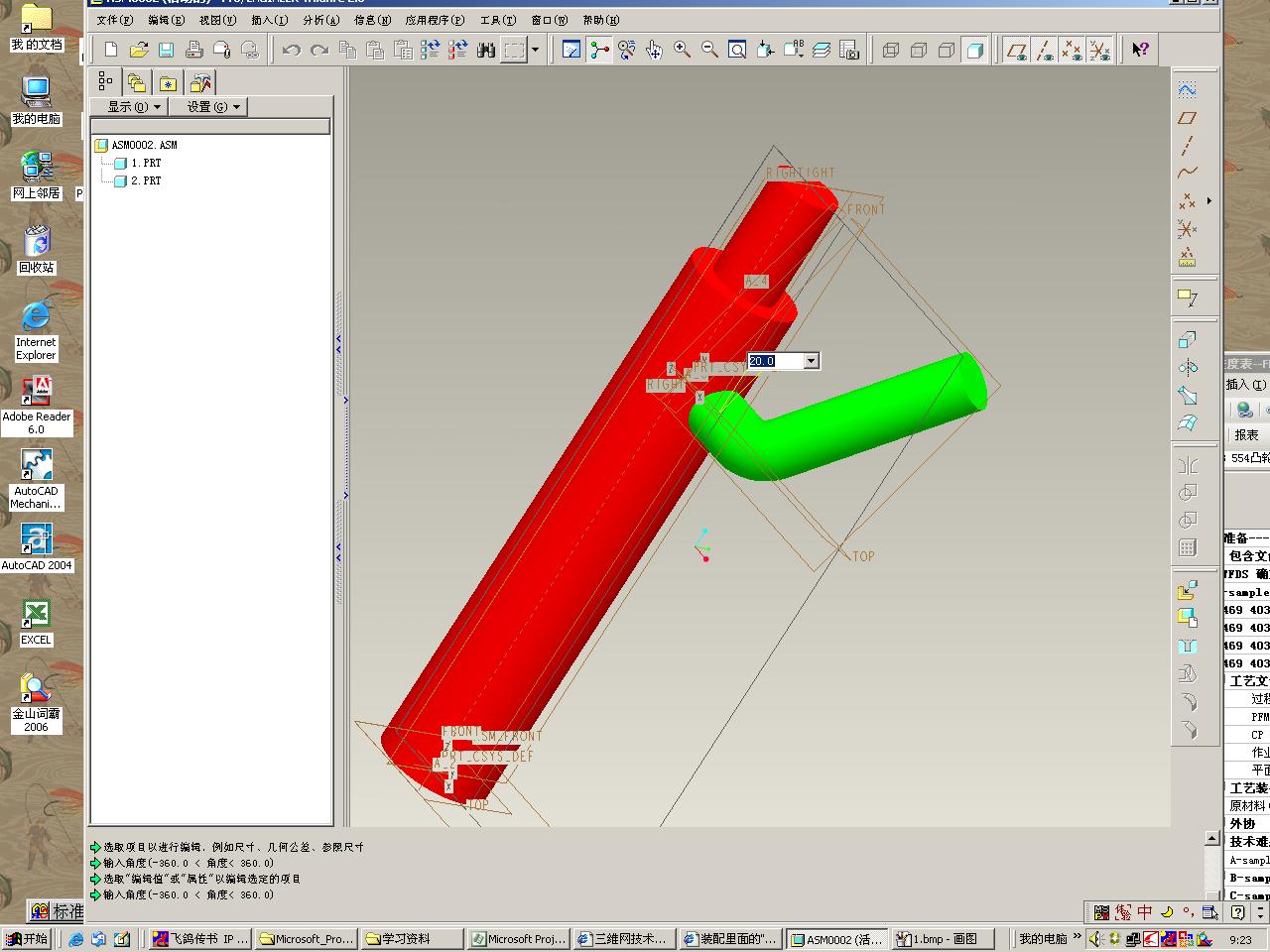Viewport: 1270px width, 952px height.
Task: Expand the taskbar overflow chevron
Action: [x=1078, y=937]
